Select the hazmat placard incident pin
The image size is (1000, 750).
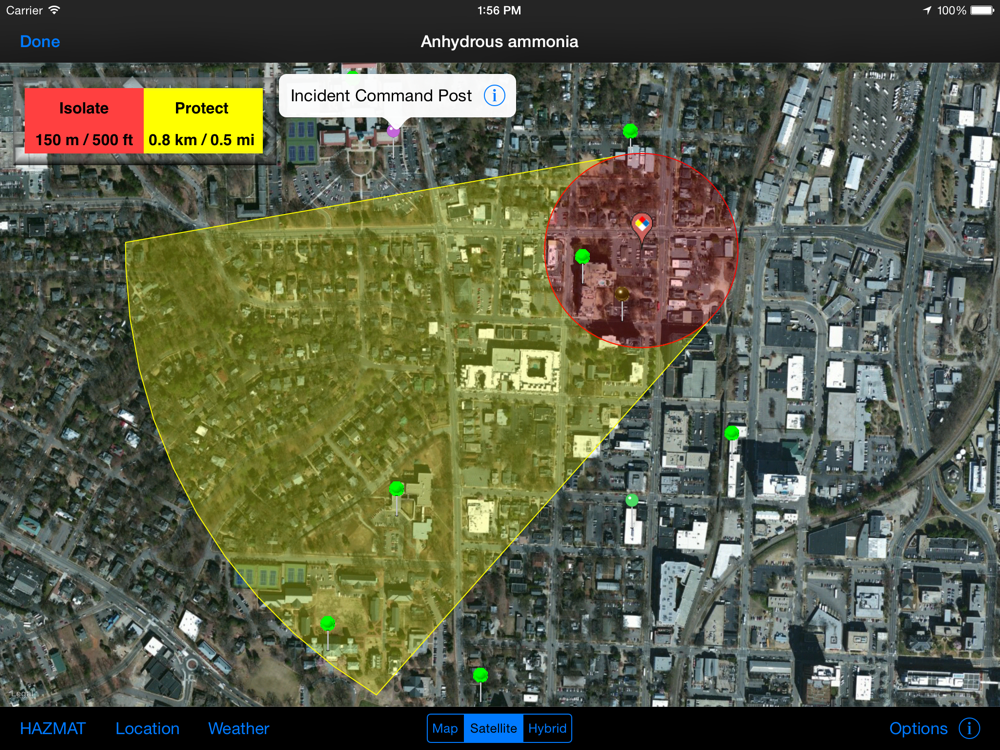[x=641, y=224]
